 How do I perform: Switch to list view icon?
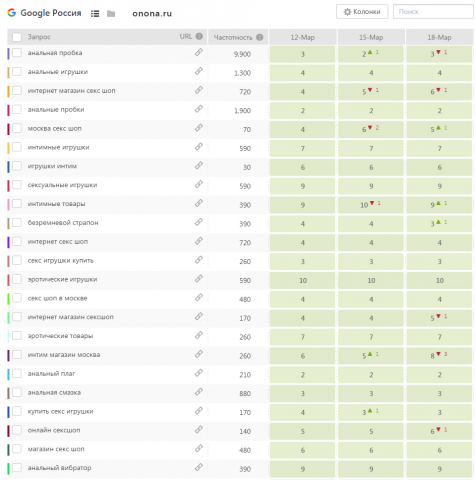95,13
